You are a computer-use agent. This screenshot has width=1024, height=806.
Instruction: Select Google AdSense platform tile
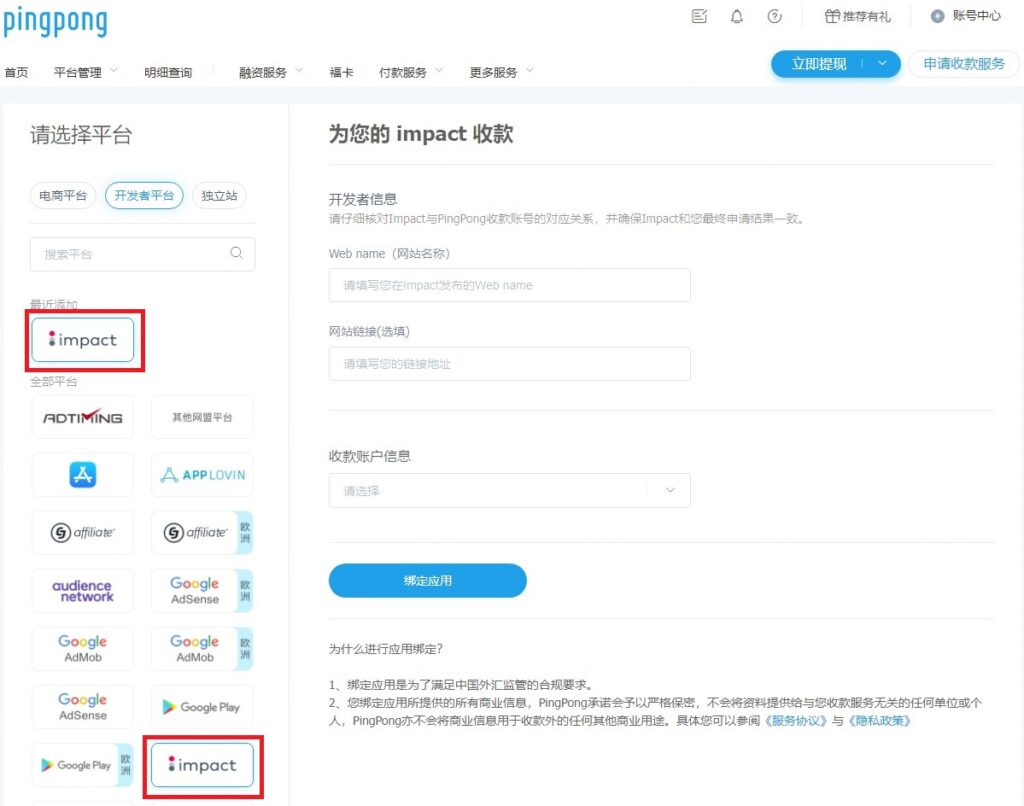[x=83, y=707]
